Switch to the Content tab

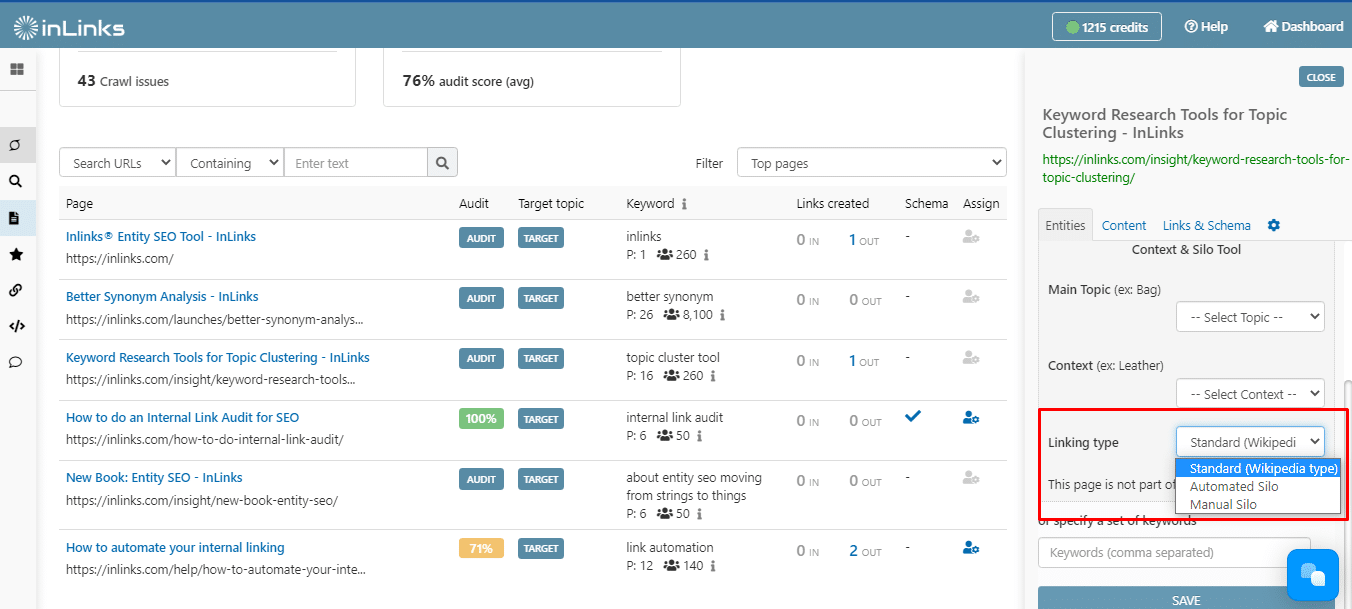click(x=1124, y=225)
